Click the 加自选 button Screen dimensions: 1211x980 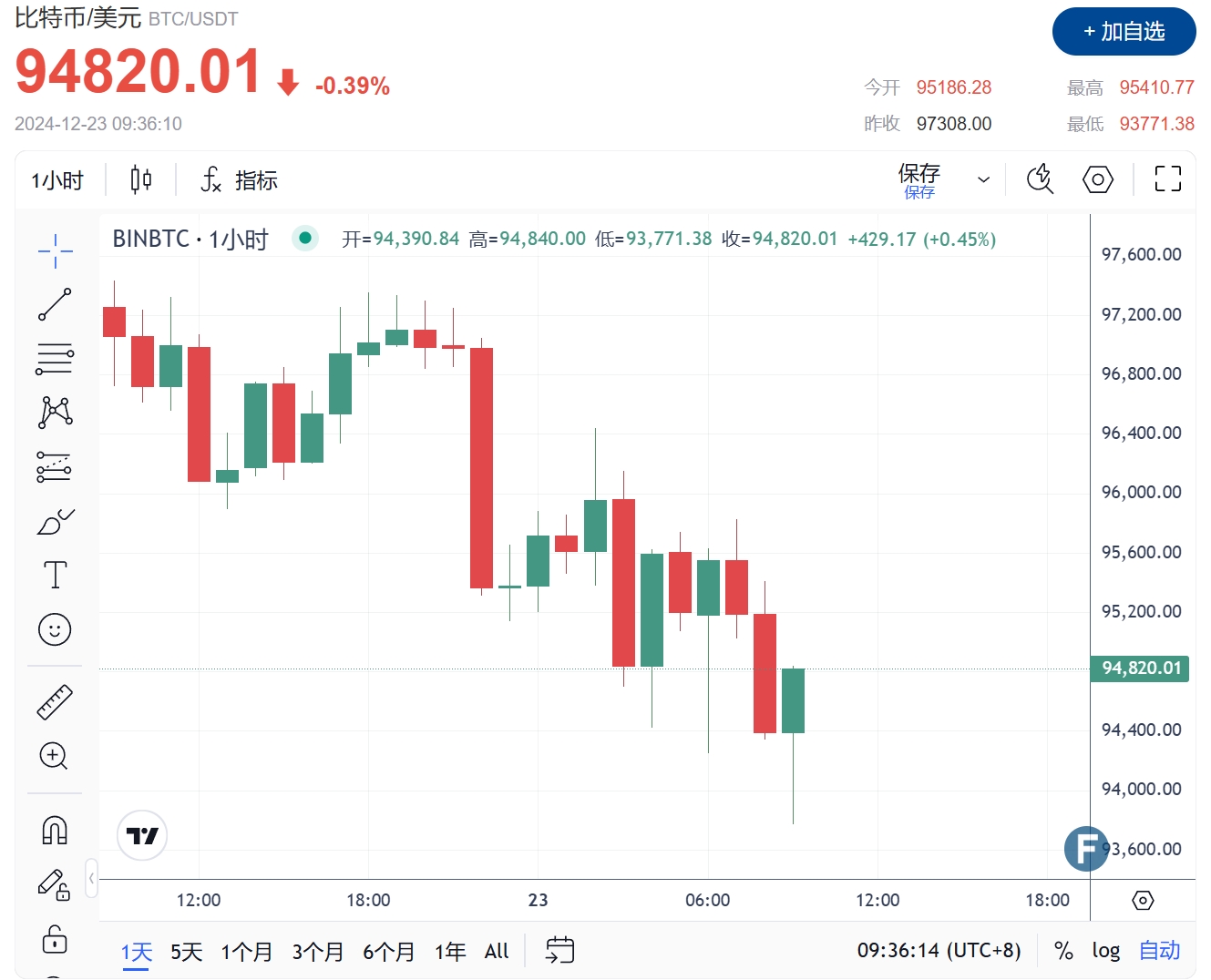[1124, 32]
